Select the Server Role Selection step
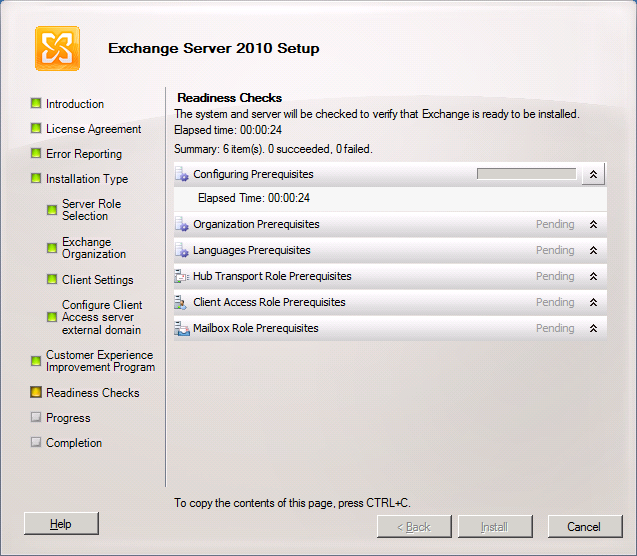This screenshot has width=637, height=556. [x=91, y=210]
